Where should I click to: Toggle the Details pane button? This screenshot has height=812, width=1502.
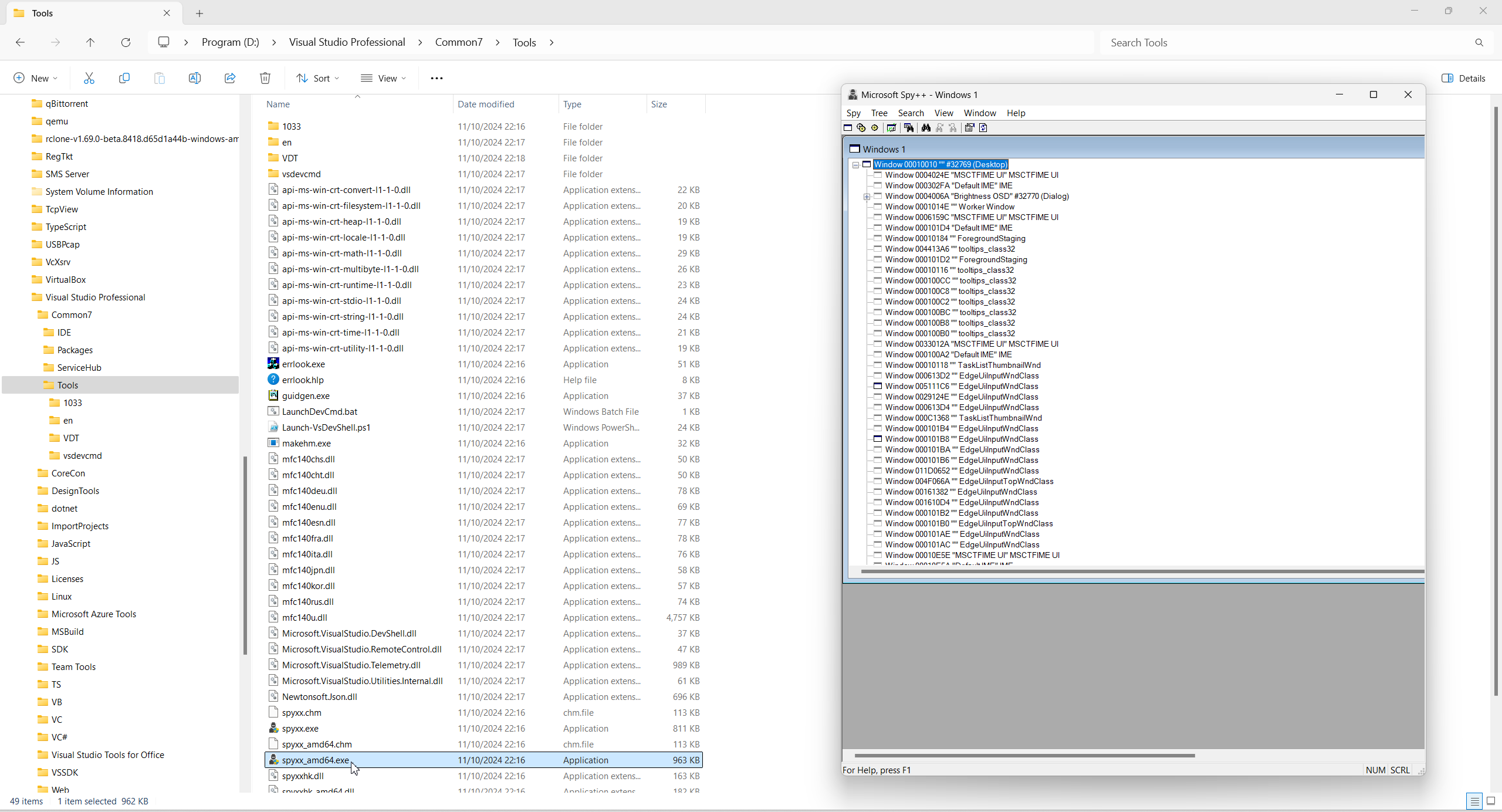1463,78
